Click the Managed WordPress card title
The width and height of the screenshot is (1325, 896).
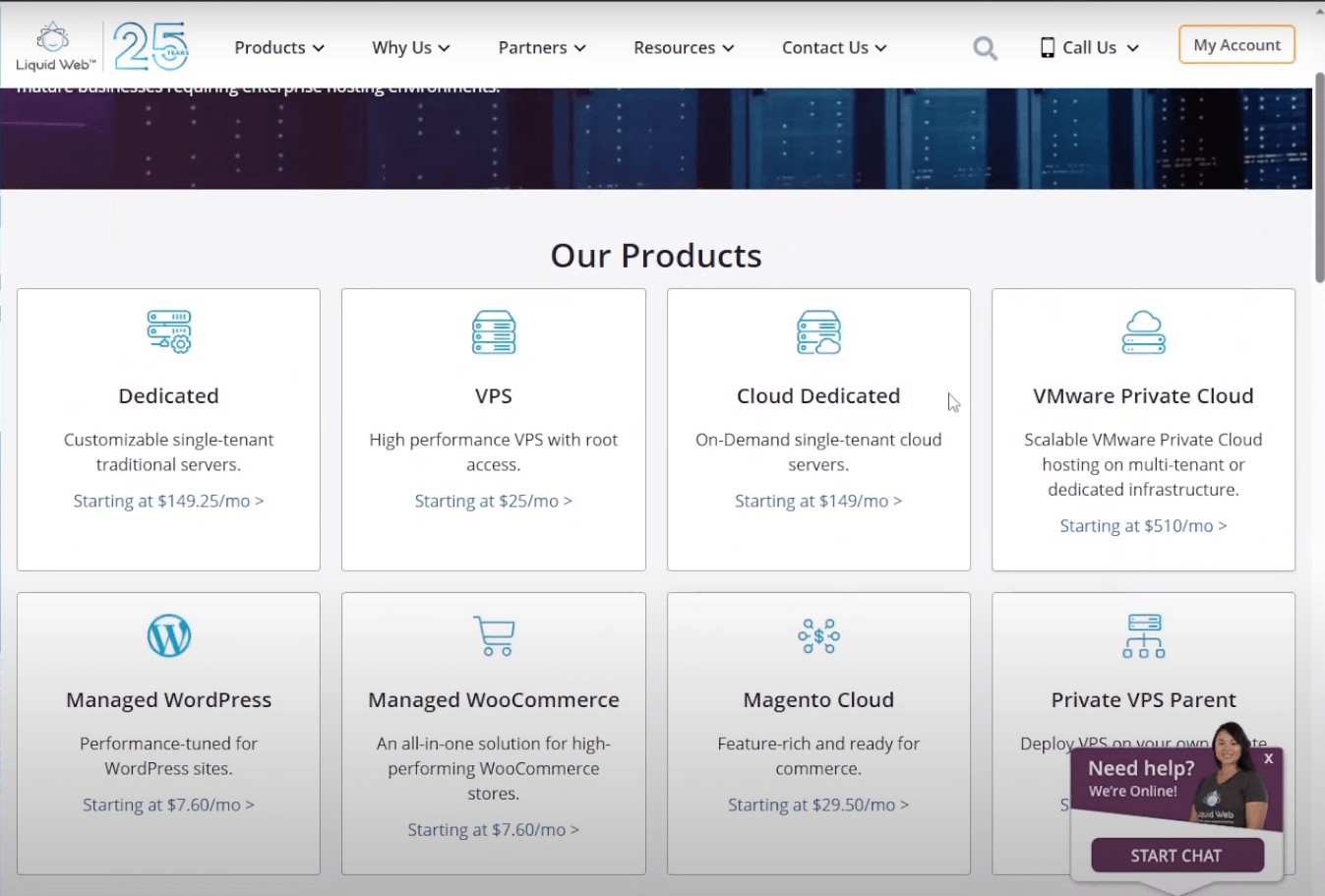pyautogui.click(x=168, y=699)
